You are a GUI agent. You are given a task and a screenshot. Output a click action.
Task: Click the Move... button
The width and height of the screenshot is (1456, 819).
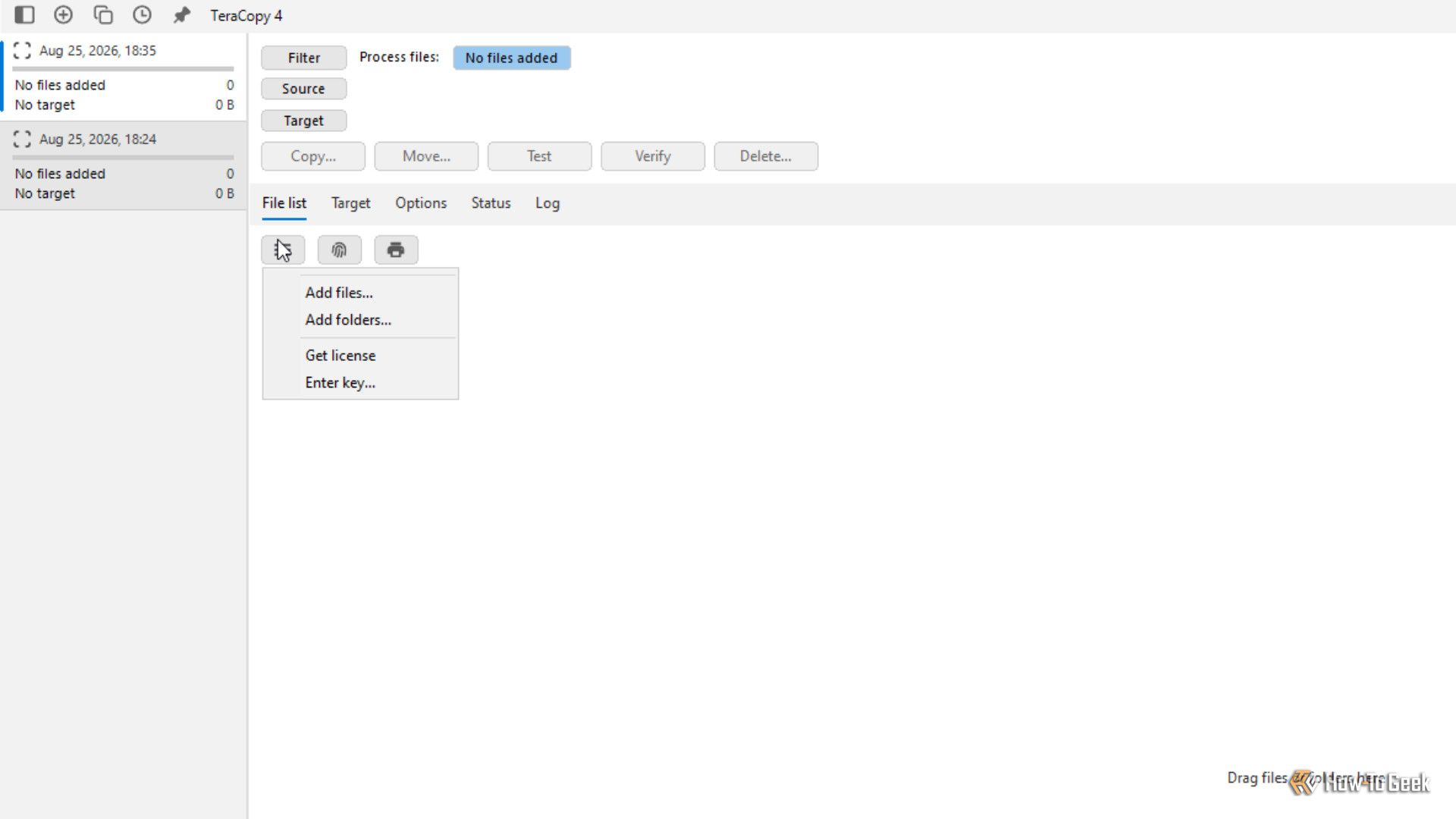tap(426, 156)
